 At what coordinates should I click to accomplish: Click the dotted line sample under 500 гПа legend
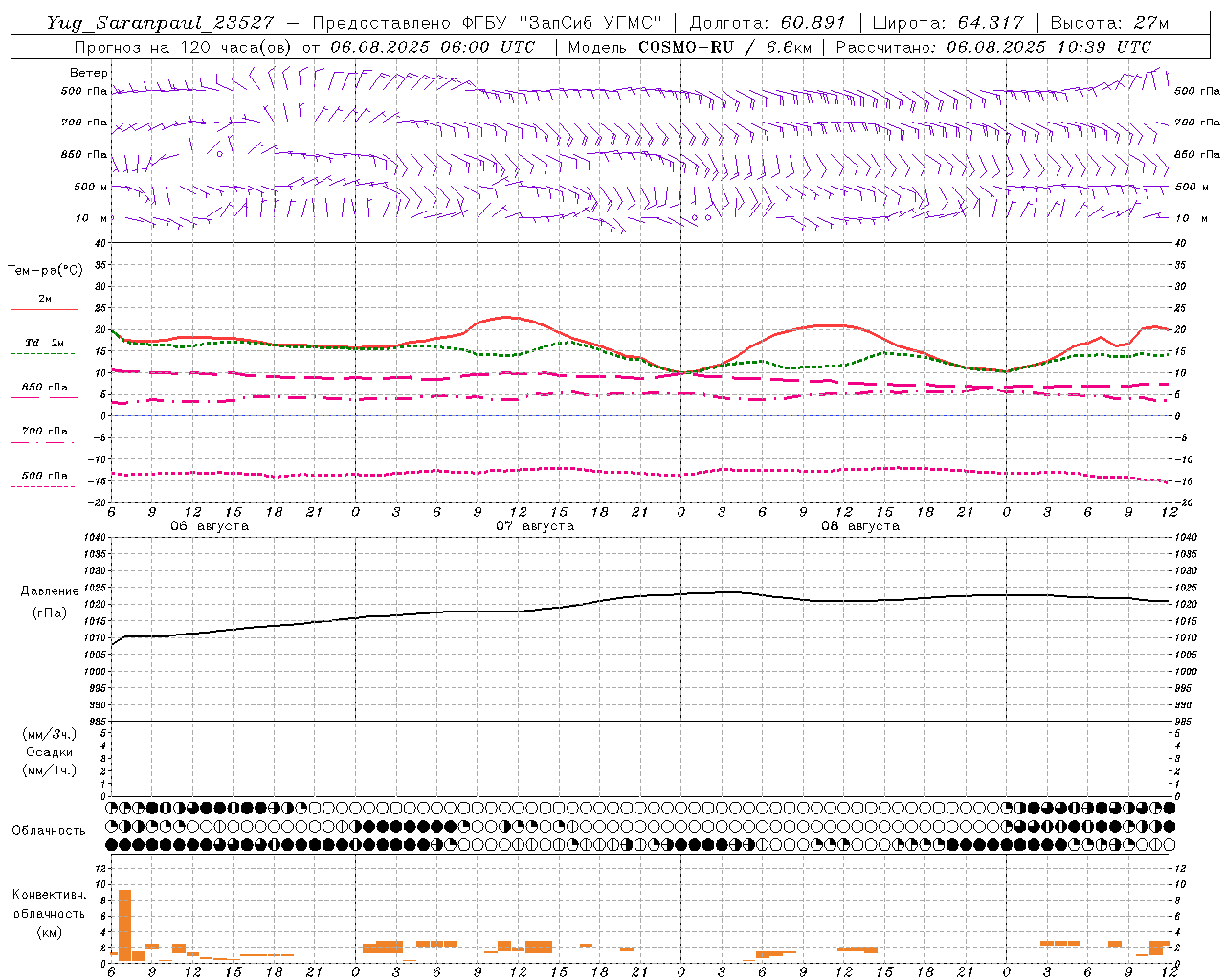(x=43, y=487)
